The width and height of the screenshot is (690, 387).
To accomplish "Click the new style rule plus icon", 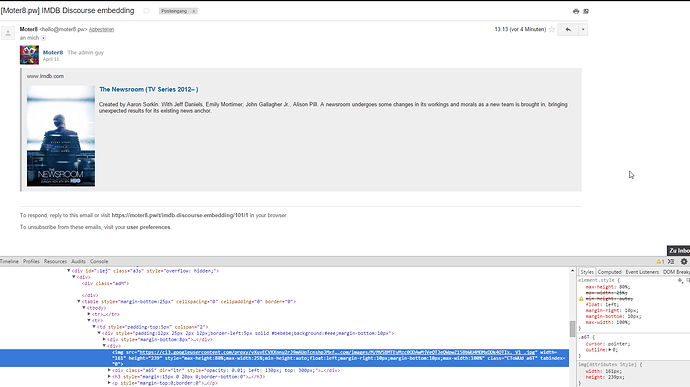I will click(x=680, y=280).
